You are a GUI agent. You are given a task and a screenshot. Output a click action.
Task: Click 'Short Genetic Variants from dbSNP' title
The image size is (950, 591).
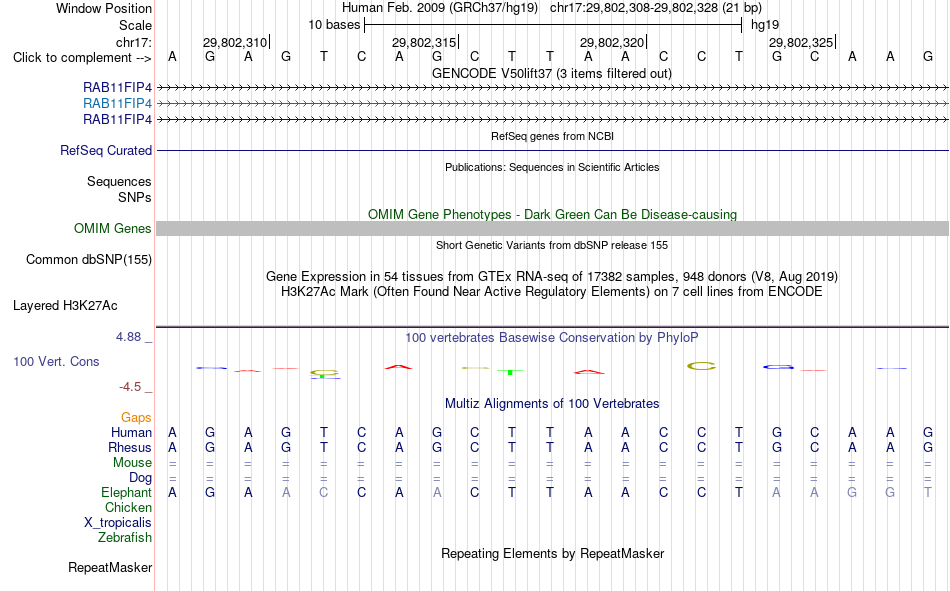click(x=552, y=245)
